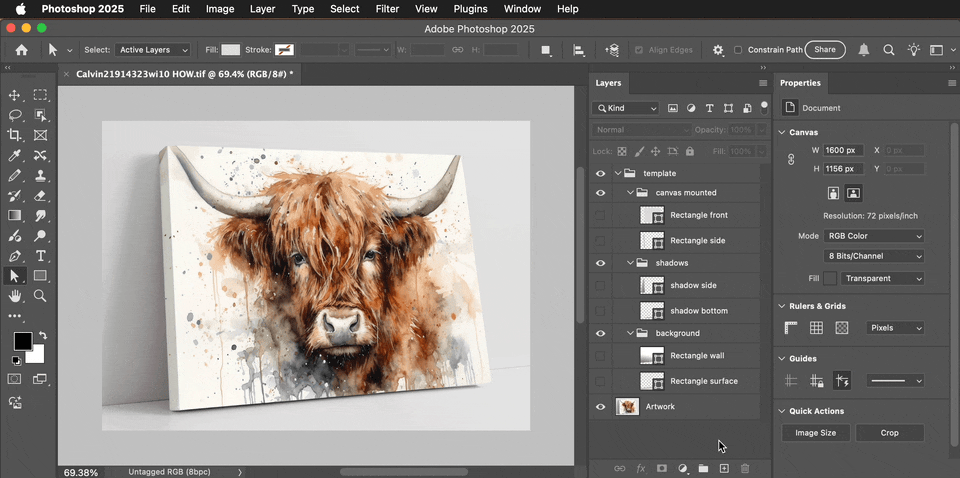
Task: Select the Zoom tool
Action: [x=40, y=296]
